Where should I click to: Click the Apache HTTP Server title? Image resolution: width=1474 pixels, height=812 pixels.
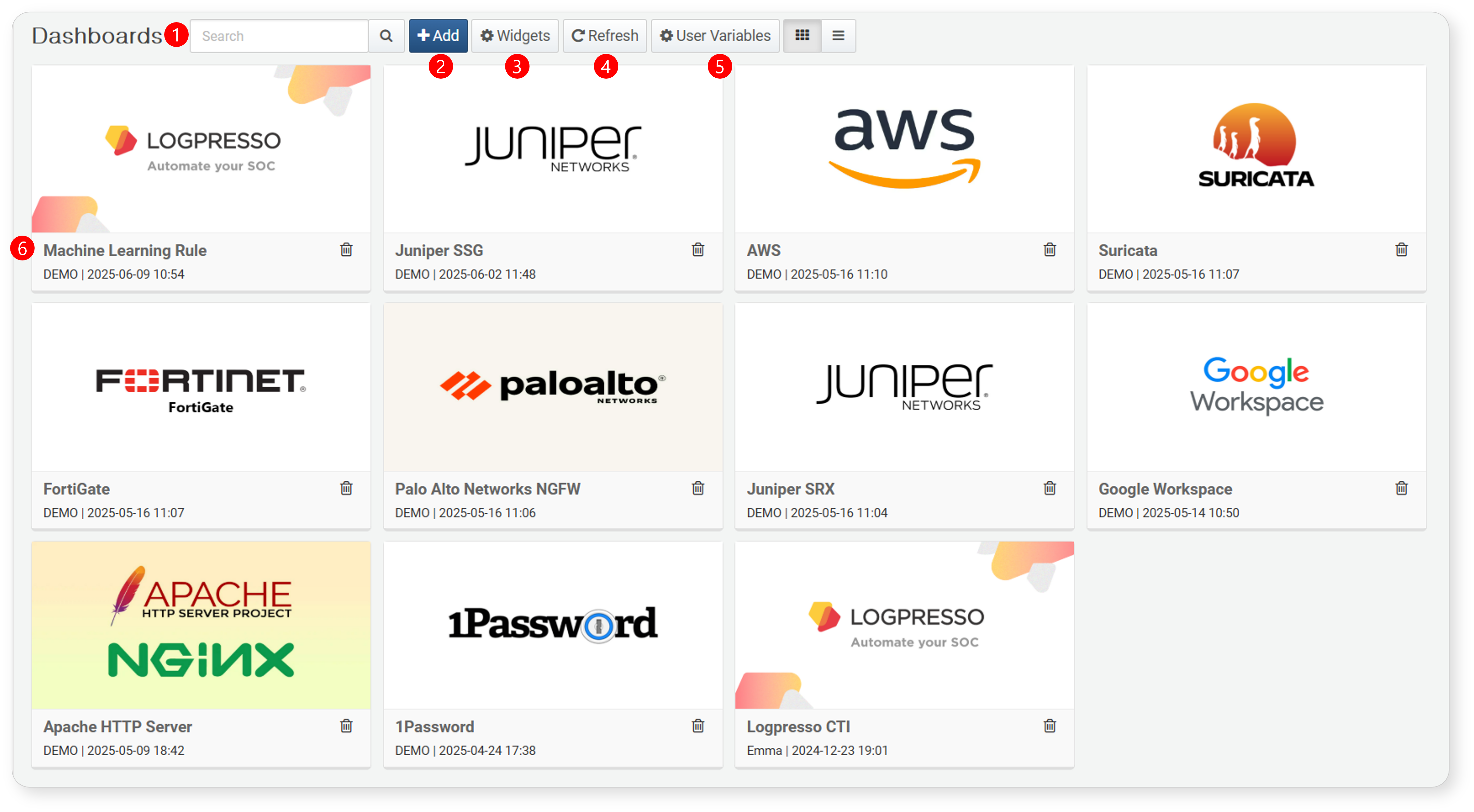[118, 727]
